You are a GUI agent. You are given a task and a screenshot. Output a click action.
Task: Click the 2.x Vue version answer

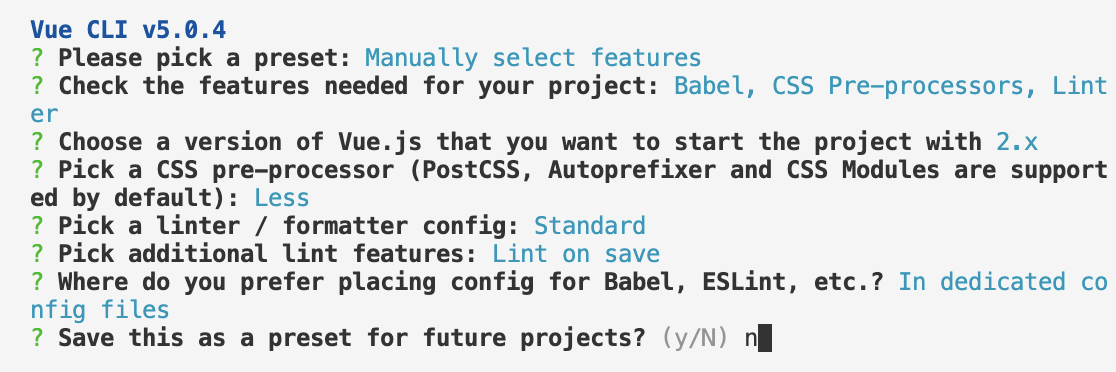[1016, 142]
